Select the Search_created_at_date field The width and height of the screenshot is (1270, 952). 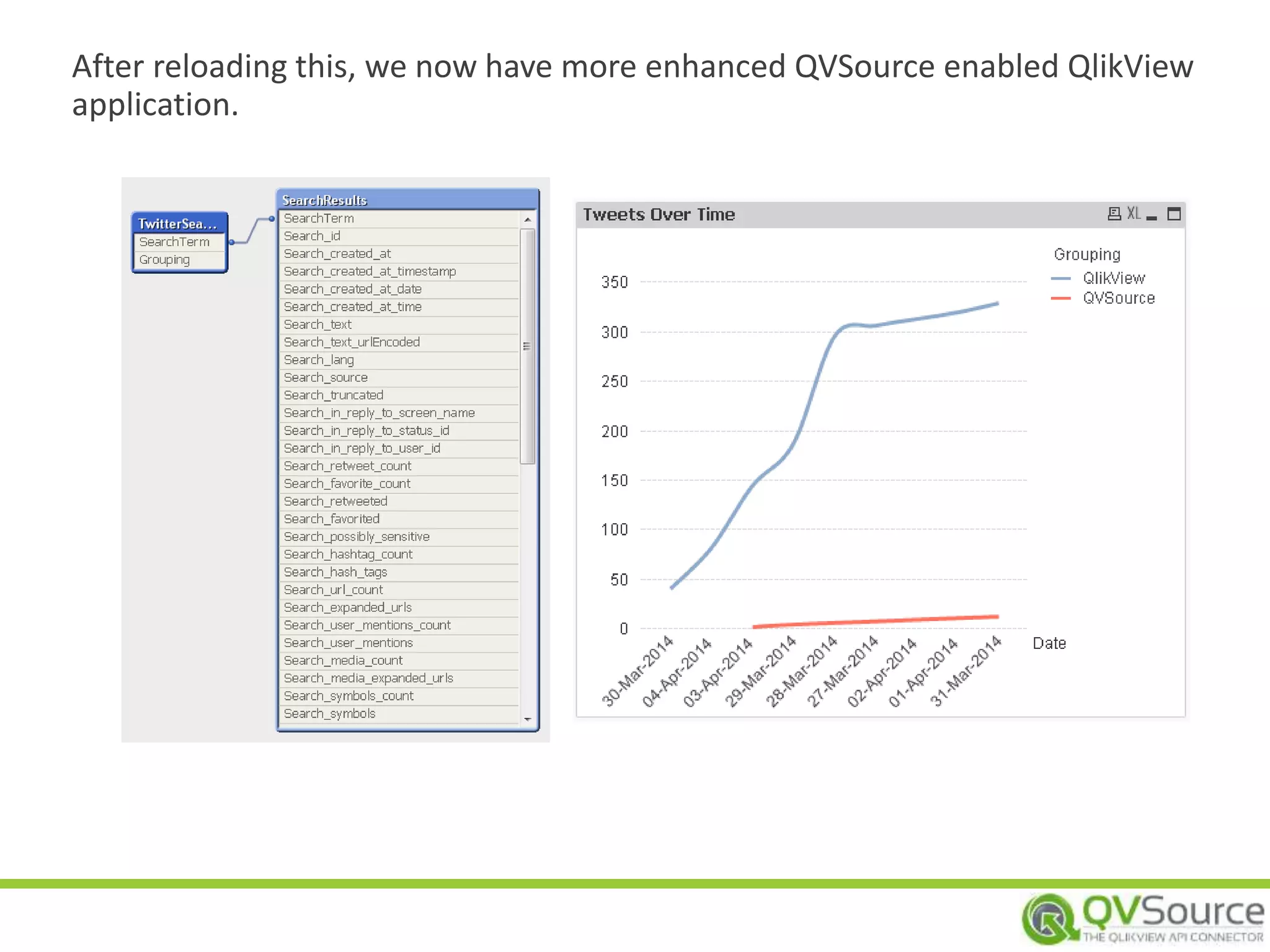tap(399, 289)
